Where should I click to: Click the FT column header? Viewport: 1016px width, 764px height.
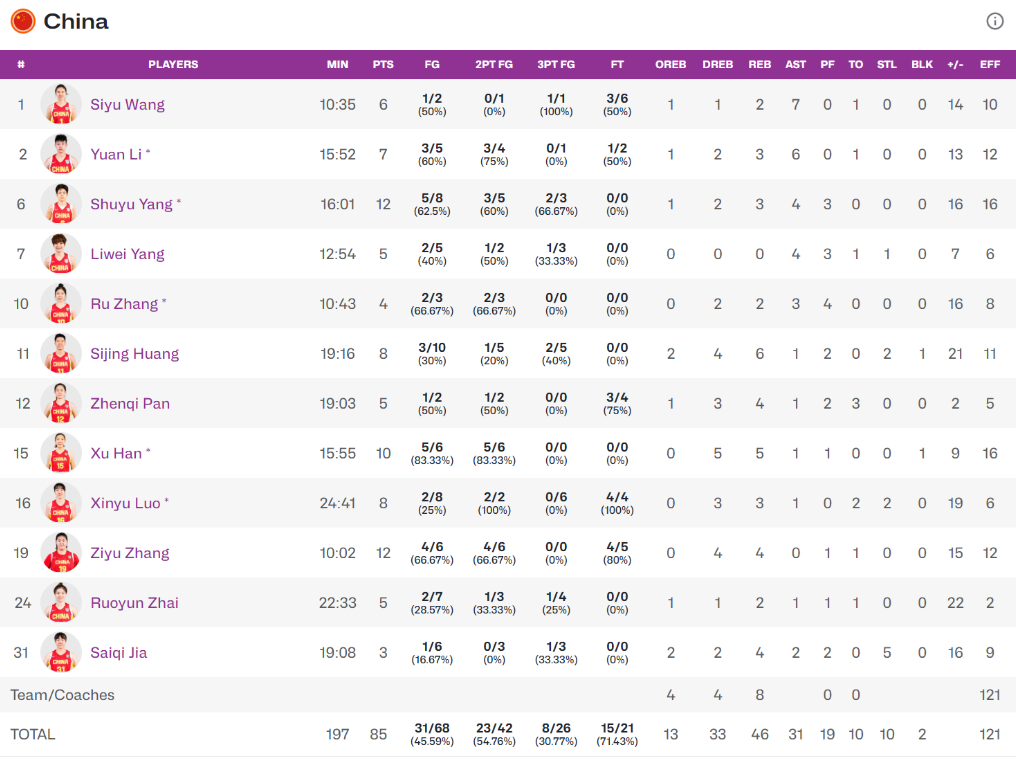[x=618, y=64]
